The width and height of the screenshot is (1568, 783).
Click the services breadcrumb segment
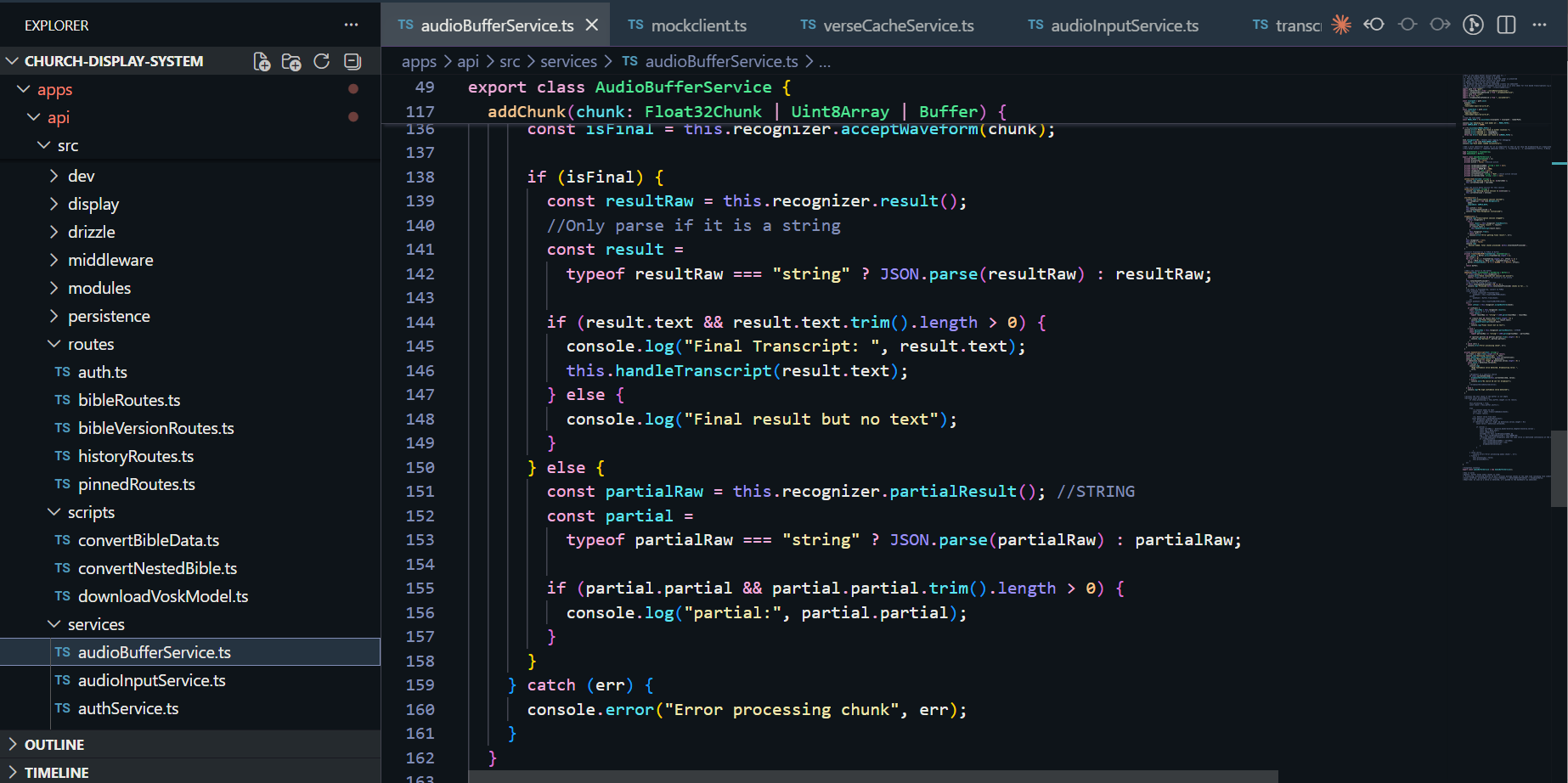[x=568, y=61]
